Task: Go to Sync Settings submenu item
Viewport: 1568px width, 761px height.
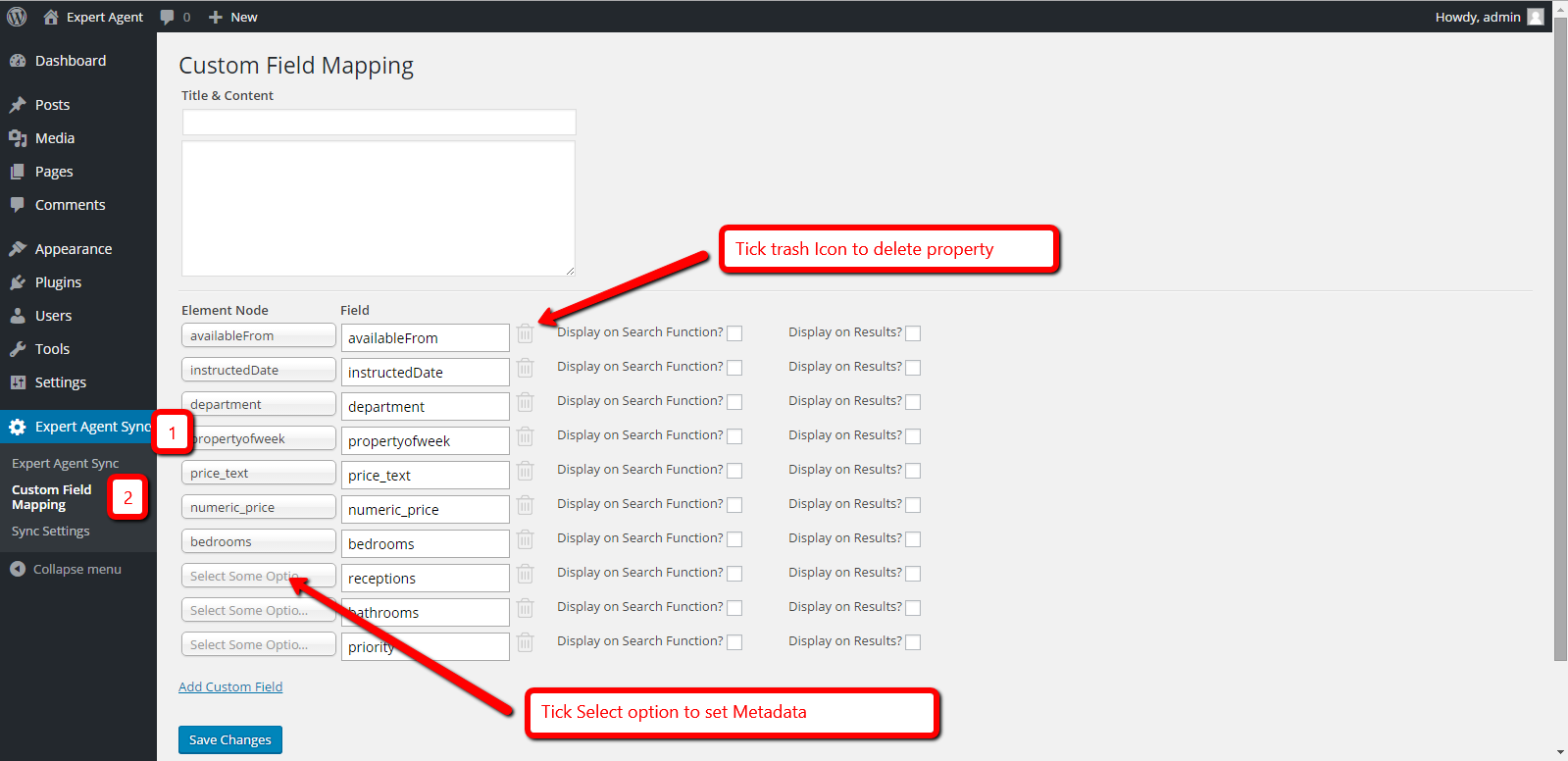Action: tap(51, 531)
